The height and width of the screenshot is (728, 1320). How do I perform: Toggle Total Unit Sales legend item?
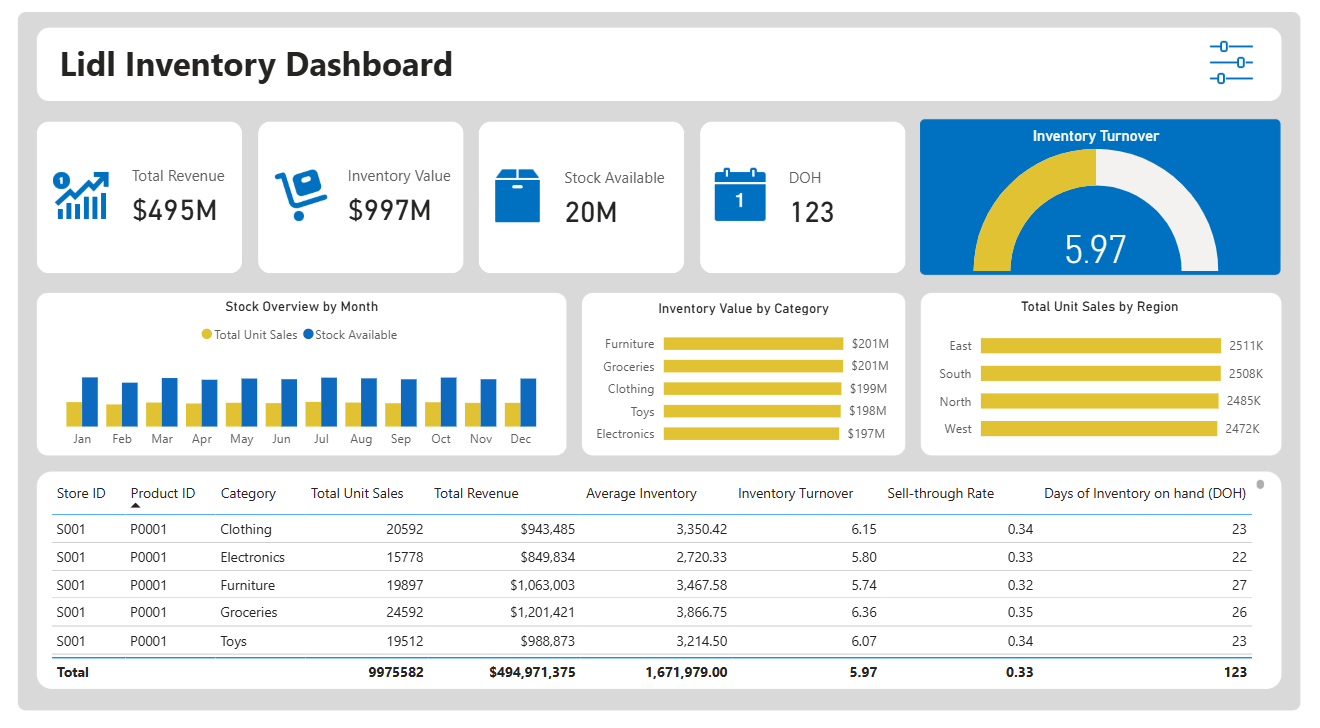(250, 335)
